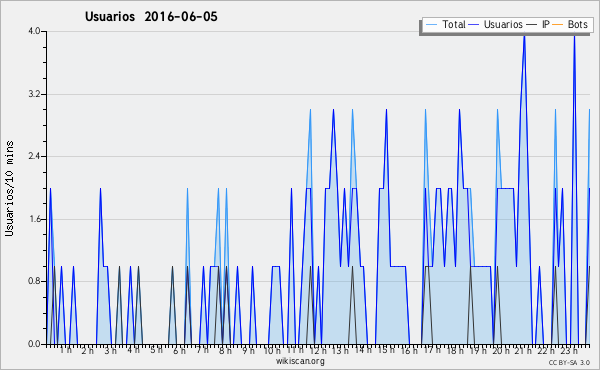
Task: Click the 21 h x-axis label
Action: [524, 350]
